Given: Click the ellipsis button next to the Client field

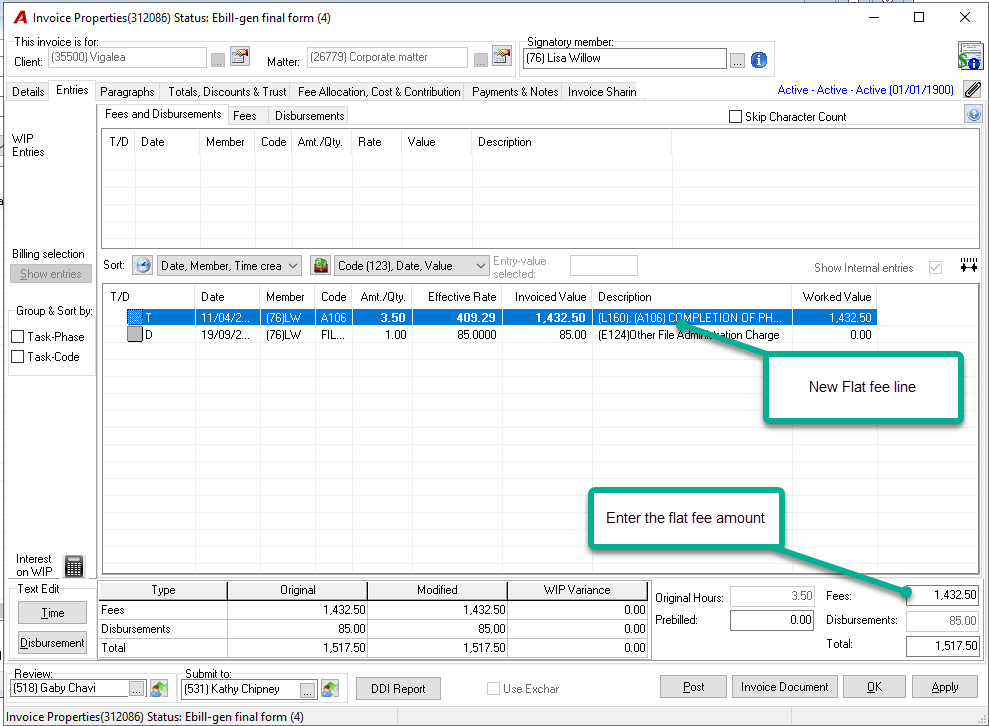Looking at the screenshot, I should [218, 61].
